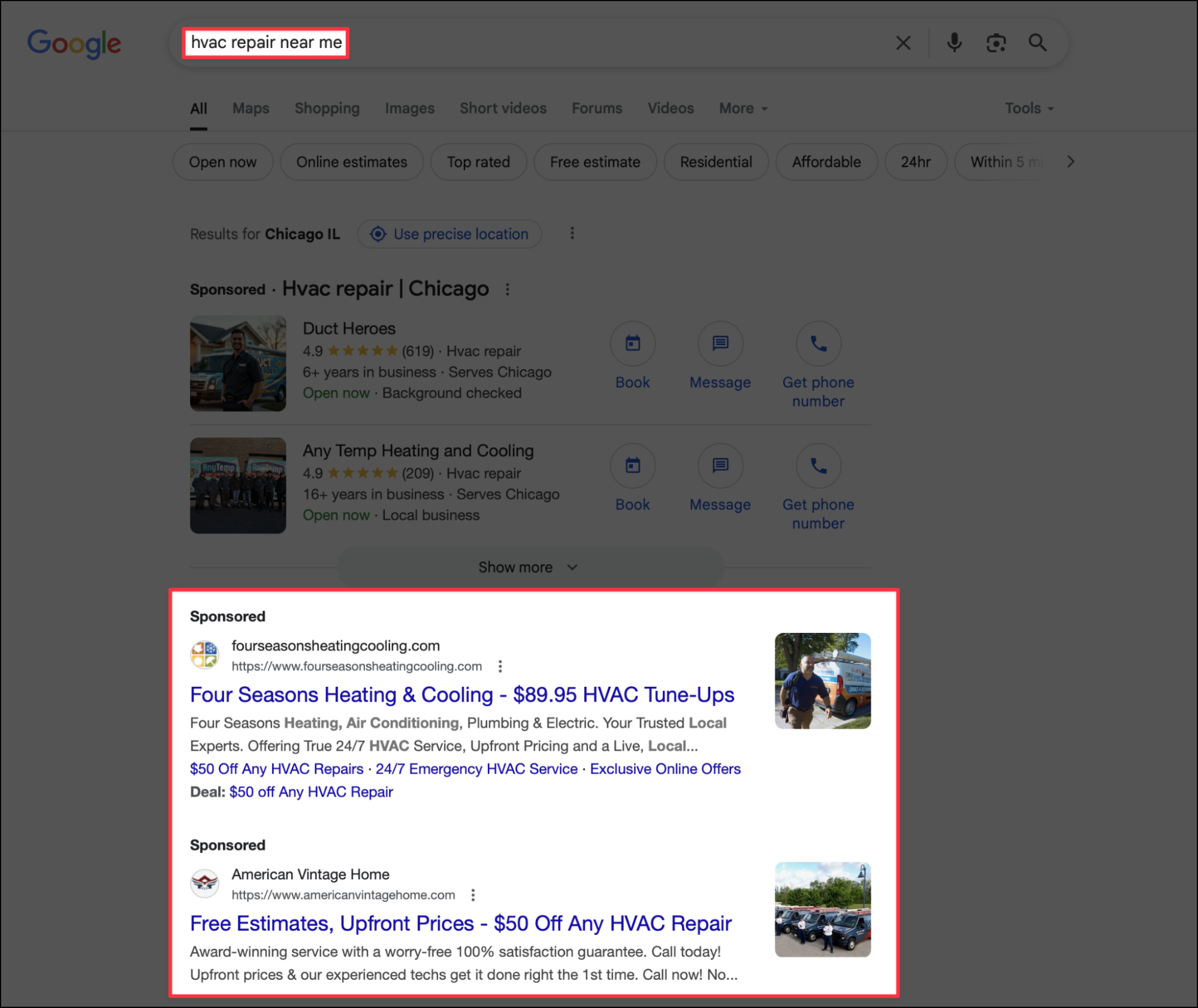Viewport: 1198px width, 1008px height.
Task: Switch to the Images tab
Action: (x=409, y=108)
